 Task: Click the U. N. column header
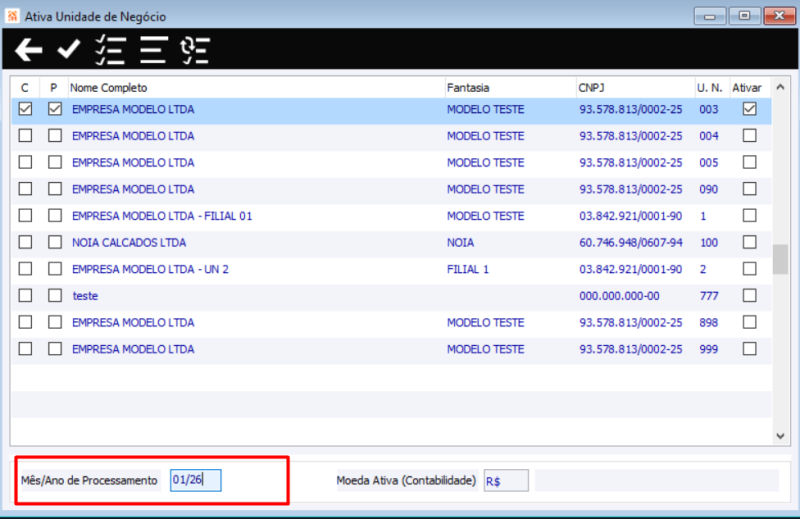tap(712, 88)
